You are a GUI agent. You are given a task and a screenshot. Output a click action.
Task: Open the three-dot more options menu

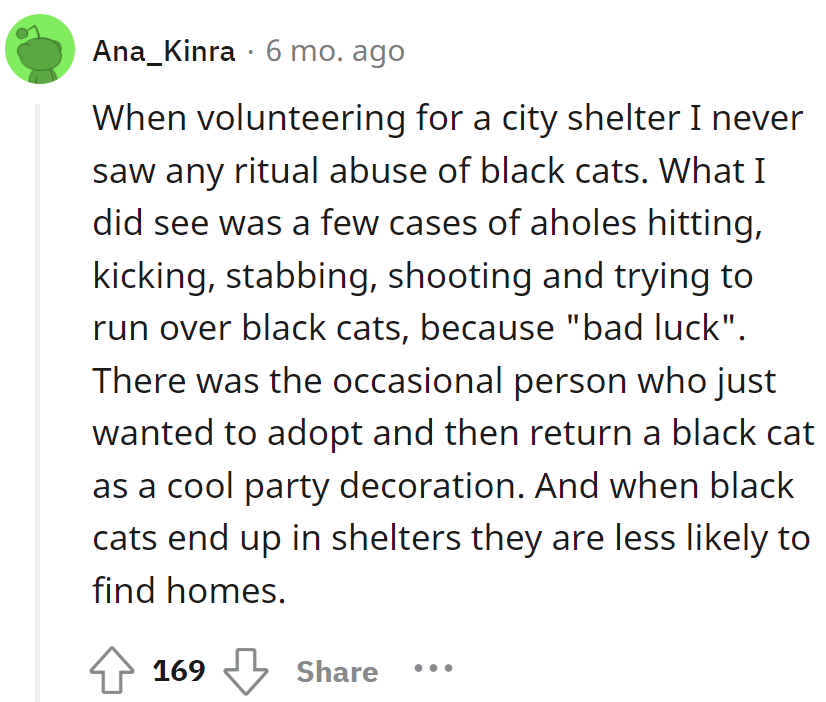click(x=435, y=668)
